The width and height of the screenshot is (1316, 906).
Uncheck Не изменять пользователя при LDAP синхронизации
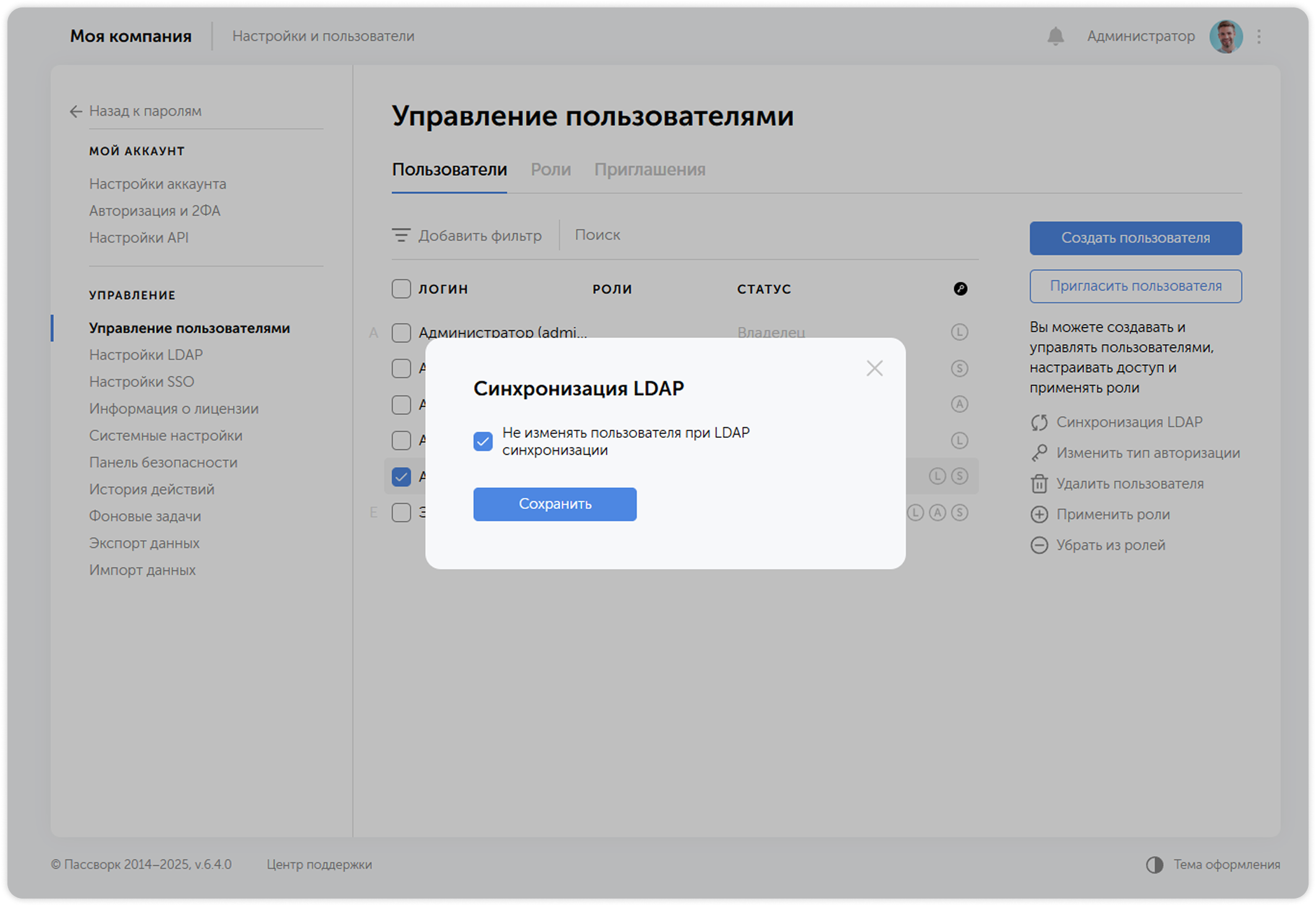click(x=484, y=440)
